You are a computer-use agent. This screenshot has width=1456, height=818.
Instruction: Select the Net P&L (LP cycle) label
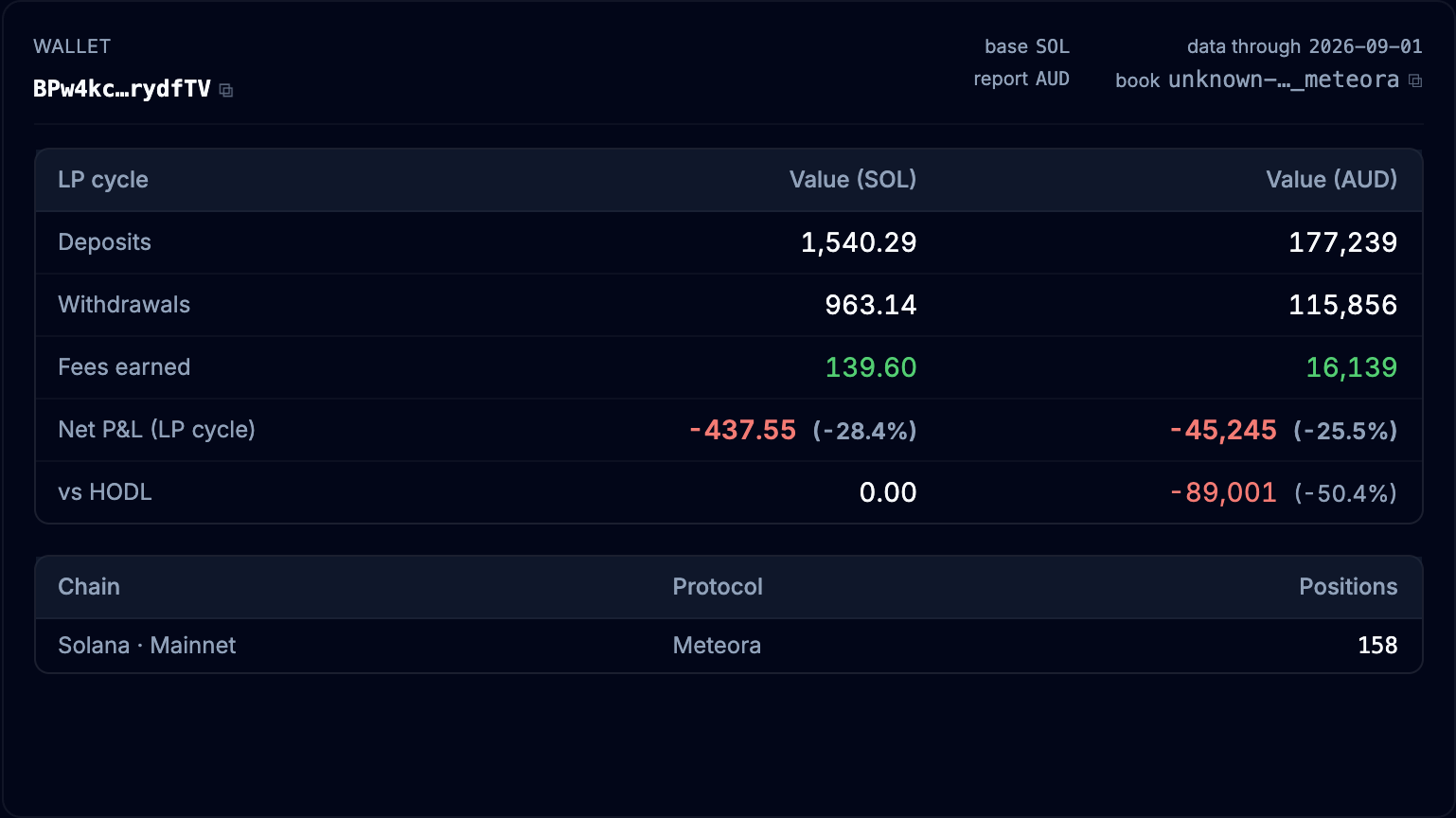(x=157, y=430)
